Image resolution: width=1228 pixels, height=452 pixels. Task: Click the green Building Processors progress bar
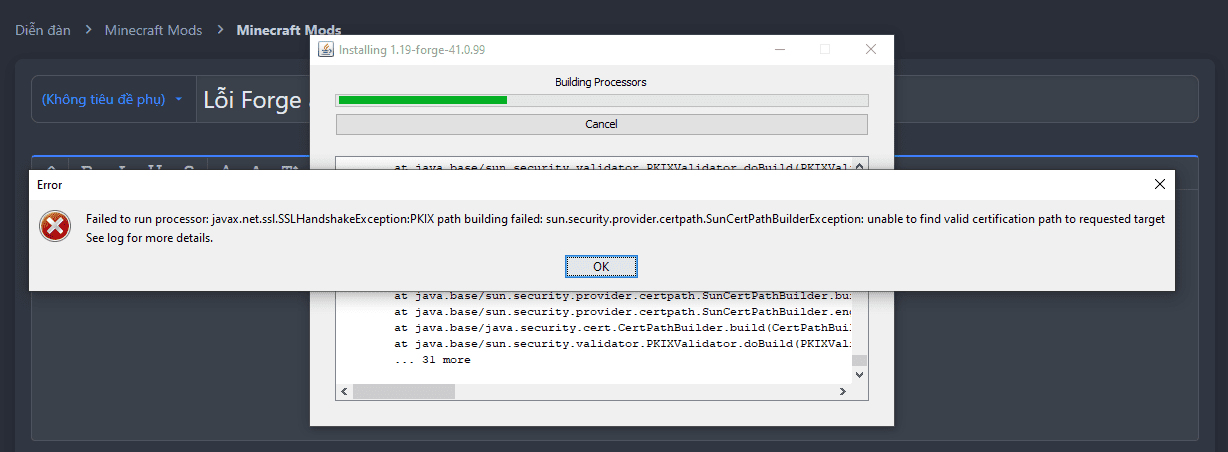click(423, 100)
